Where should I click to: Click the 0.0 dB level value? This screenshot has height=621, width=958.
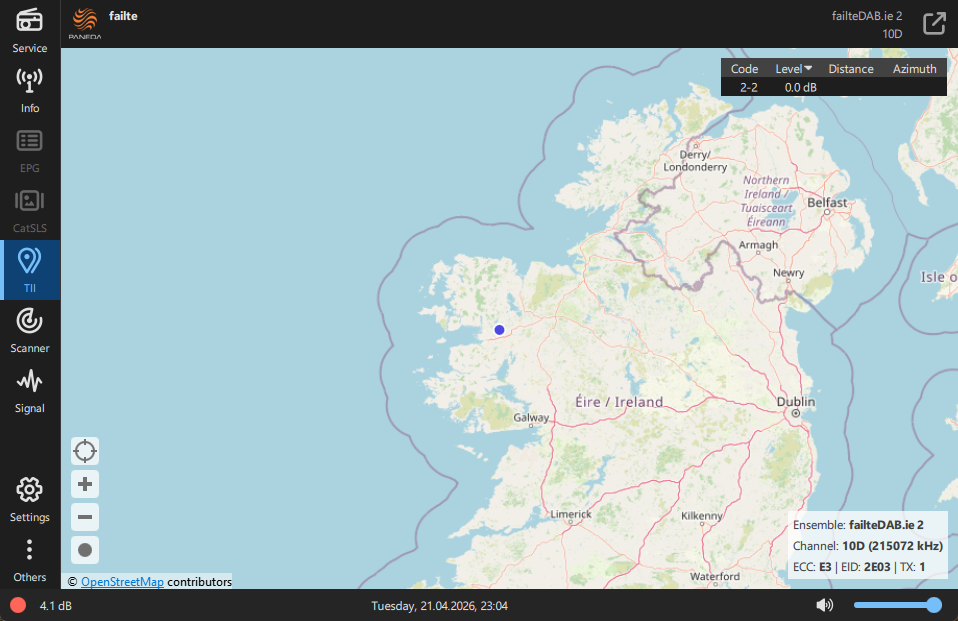point(800,87)
